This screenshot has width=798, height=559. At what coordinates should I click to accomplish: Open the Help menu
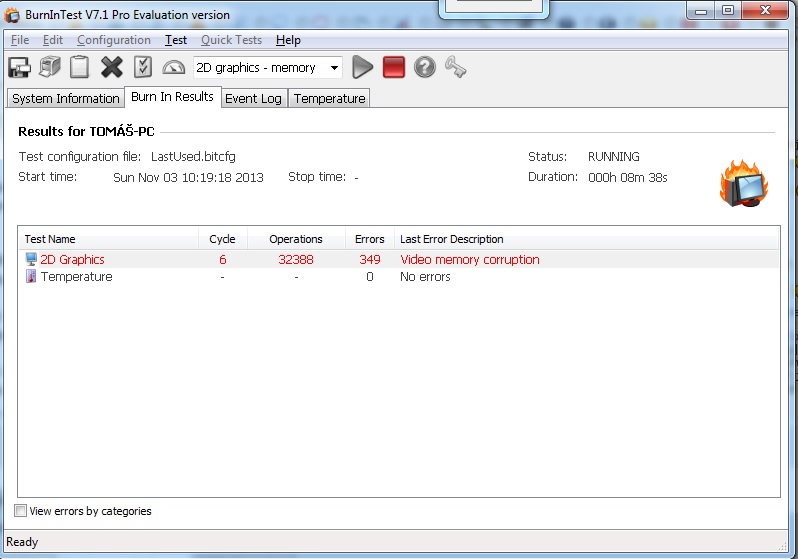[x=288, y=40]
